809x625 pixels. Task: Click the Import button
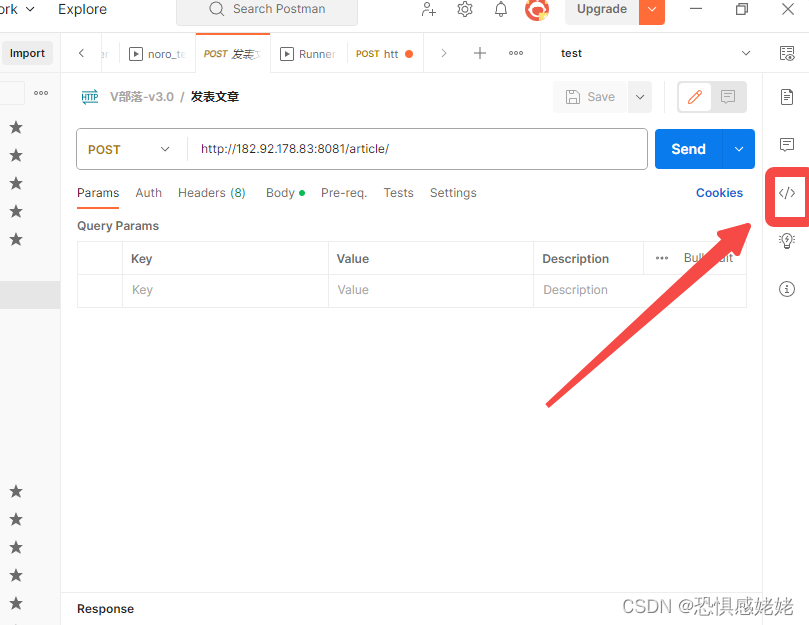pyautogui.click(x=27, y=53)
